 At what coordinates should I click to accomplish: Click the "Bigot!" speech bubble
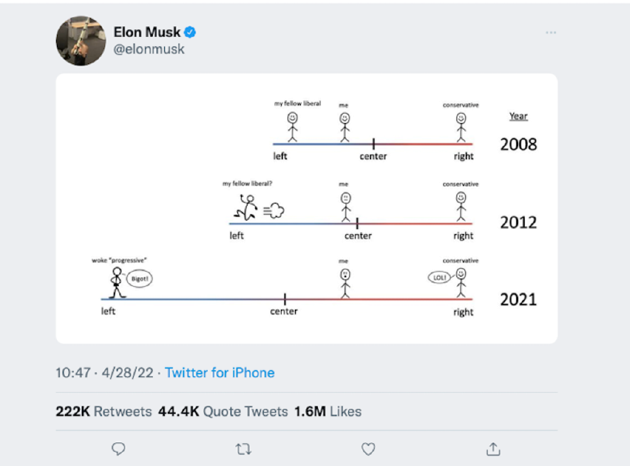[140, 279]
